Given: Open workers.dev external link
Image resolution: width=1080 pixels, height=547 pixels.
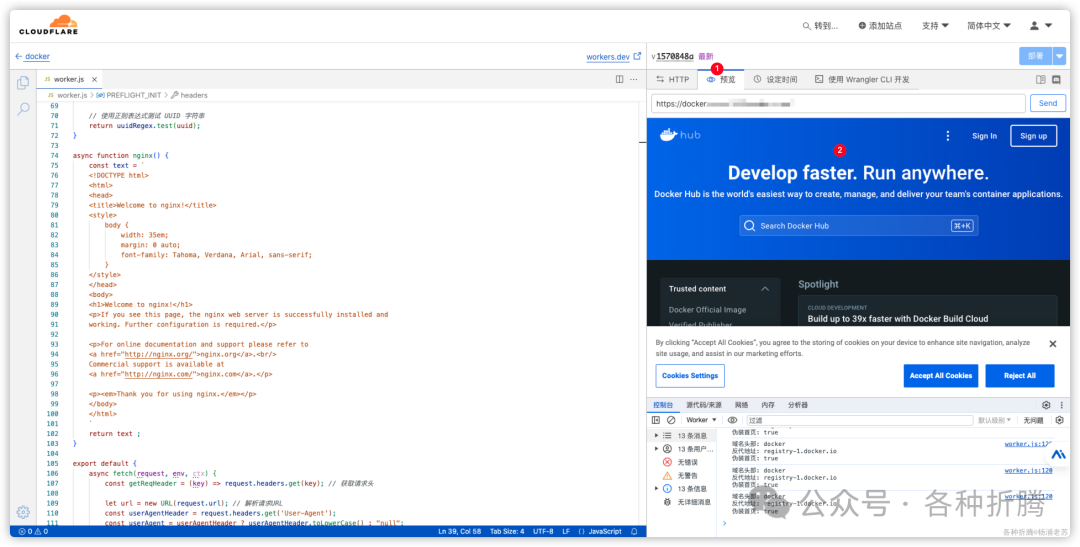Looking at the screenshot, I should coord(613,56).
